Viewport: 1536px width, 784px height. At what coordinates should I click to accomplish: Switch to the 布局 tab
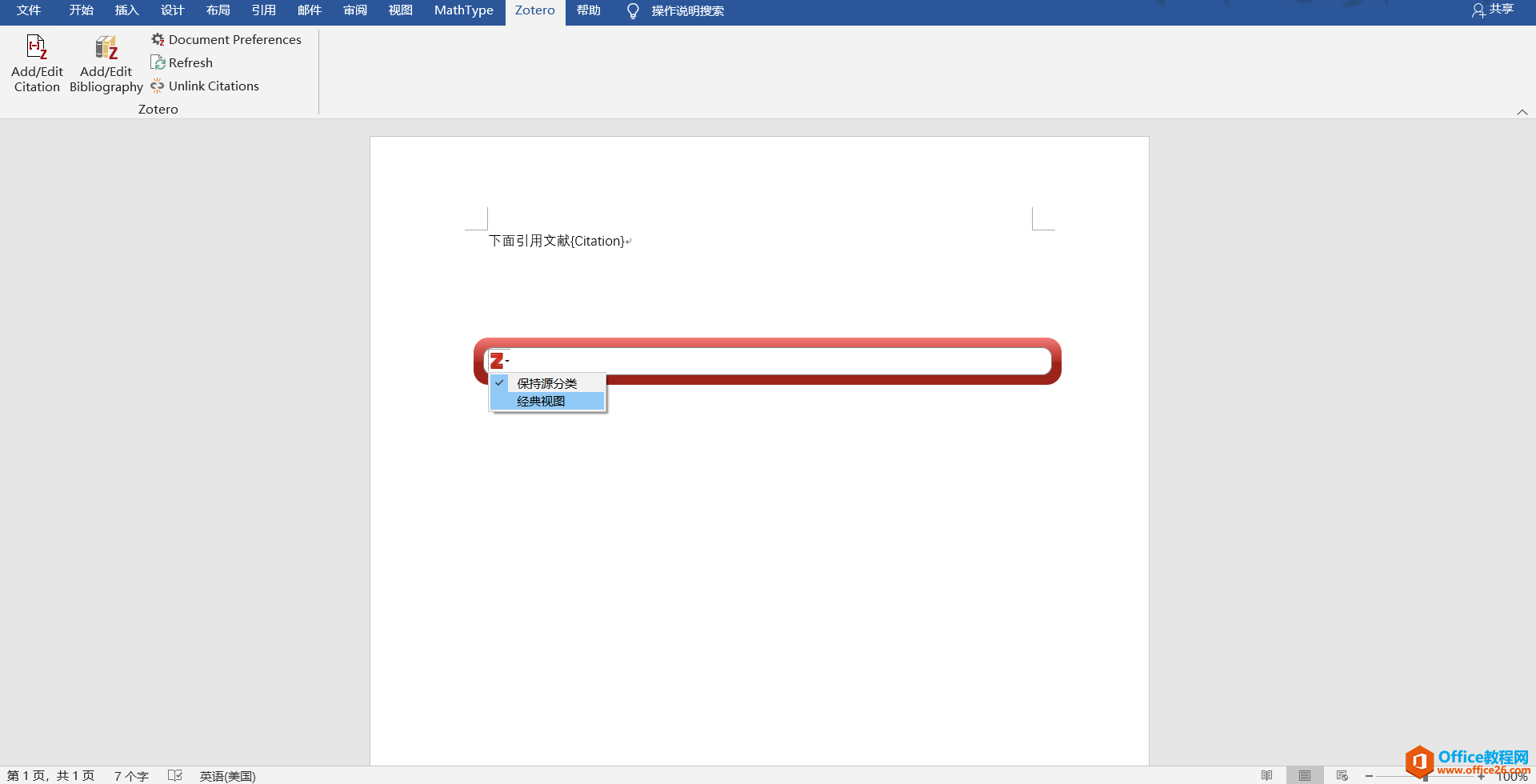[x=218, y=10]
